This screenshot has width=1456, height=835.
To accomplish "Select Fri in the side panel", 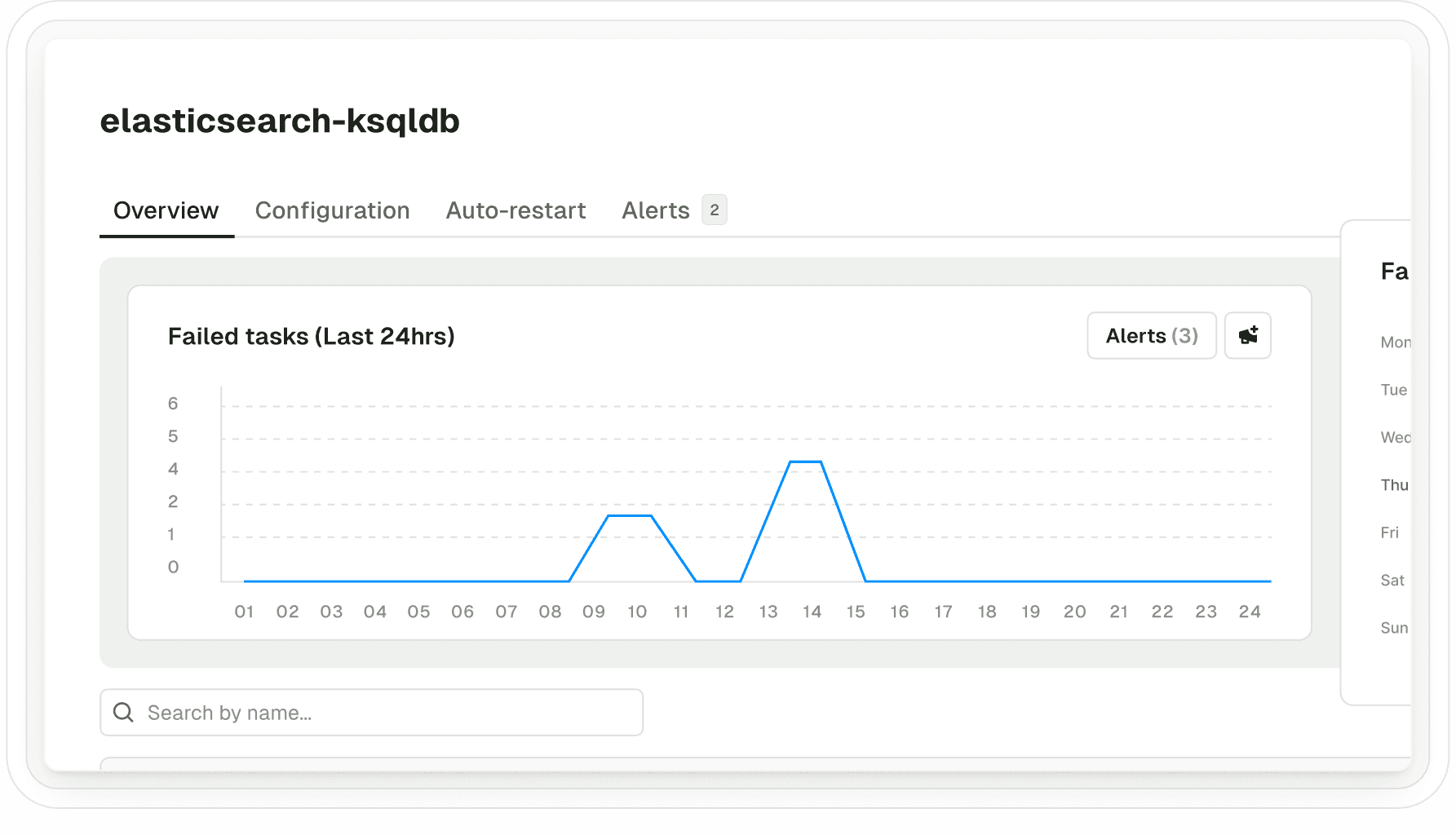I will click(x=1390, y=532).
